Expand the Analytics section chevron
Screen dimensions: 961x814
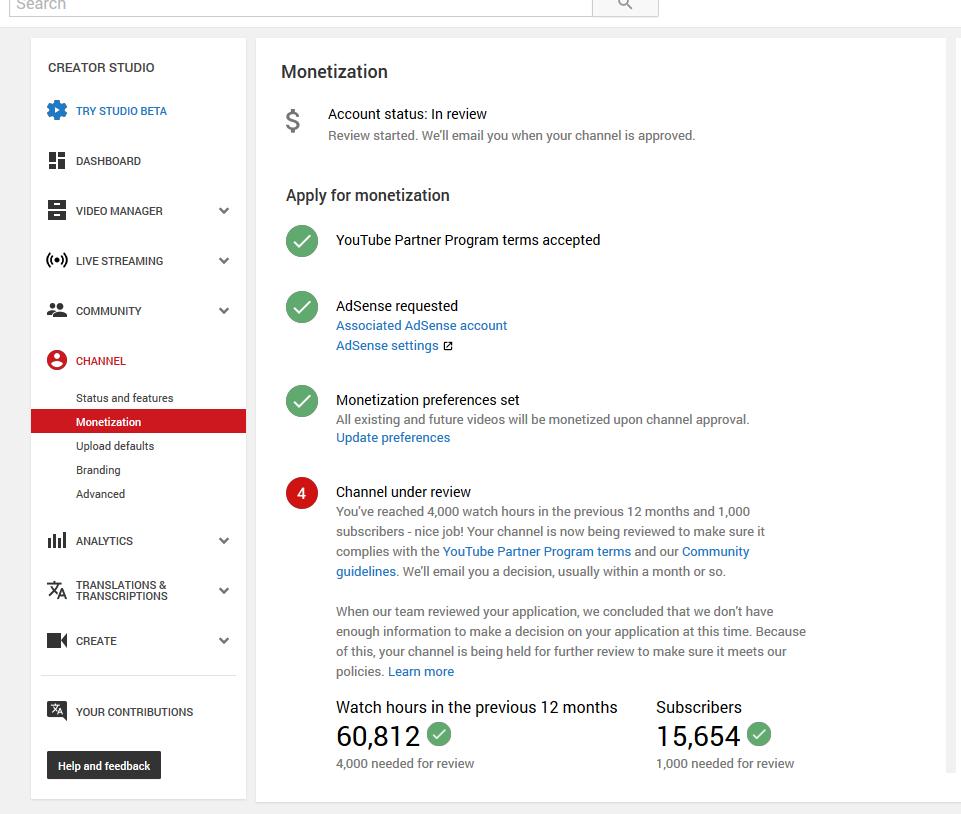[x=224, y=541]
